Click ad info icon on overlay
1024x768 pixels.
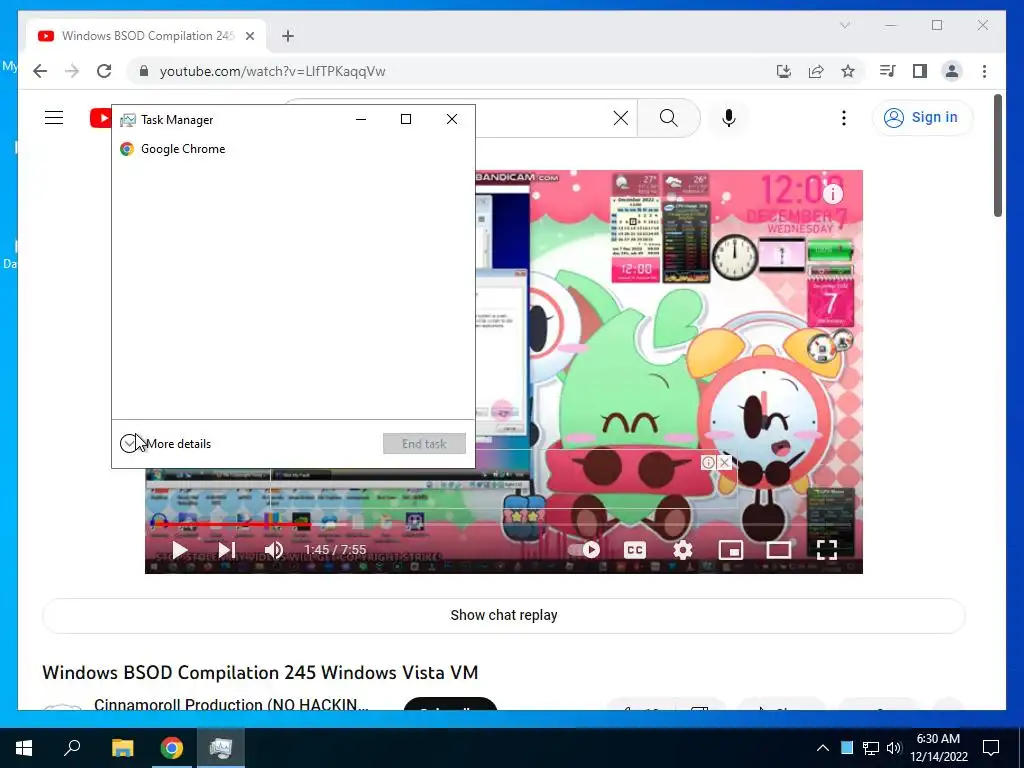click(x=708, y=462)
